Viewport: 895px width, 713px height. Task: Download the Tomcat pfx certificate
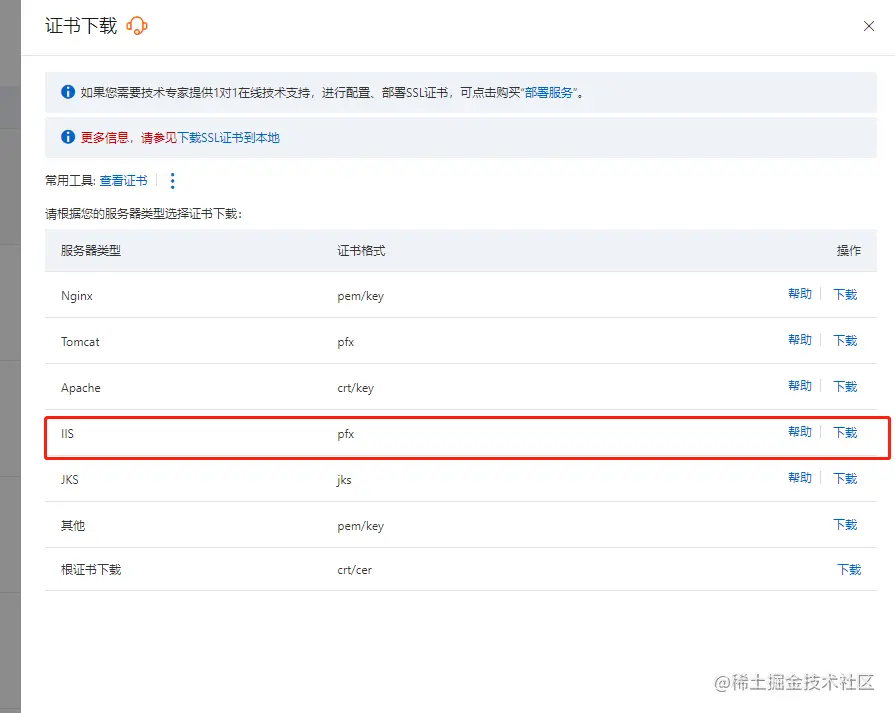(845, 340)
